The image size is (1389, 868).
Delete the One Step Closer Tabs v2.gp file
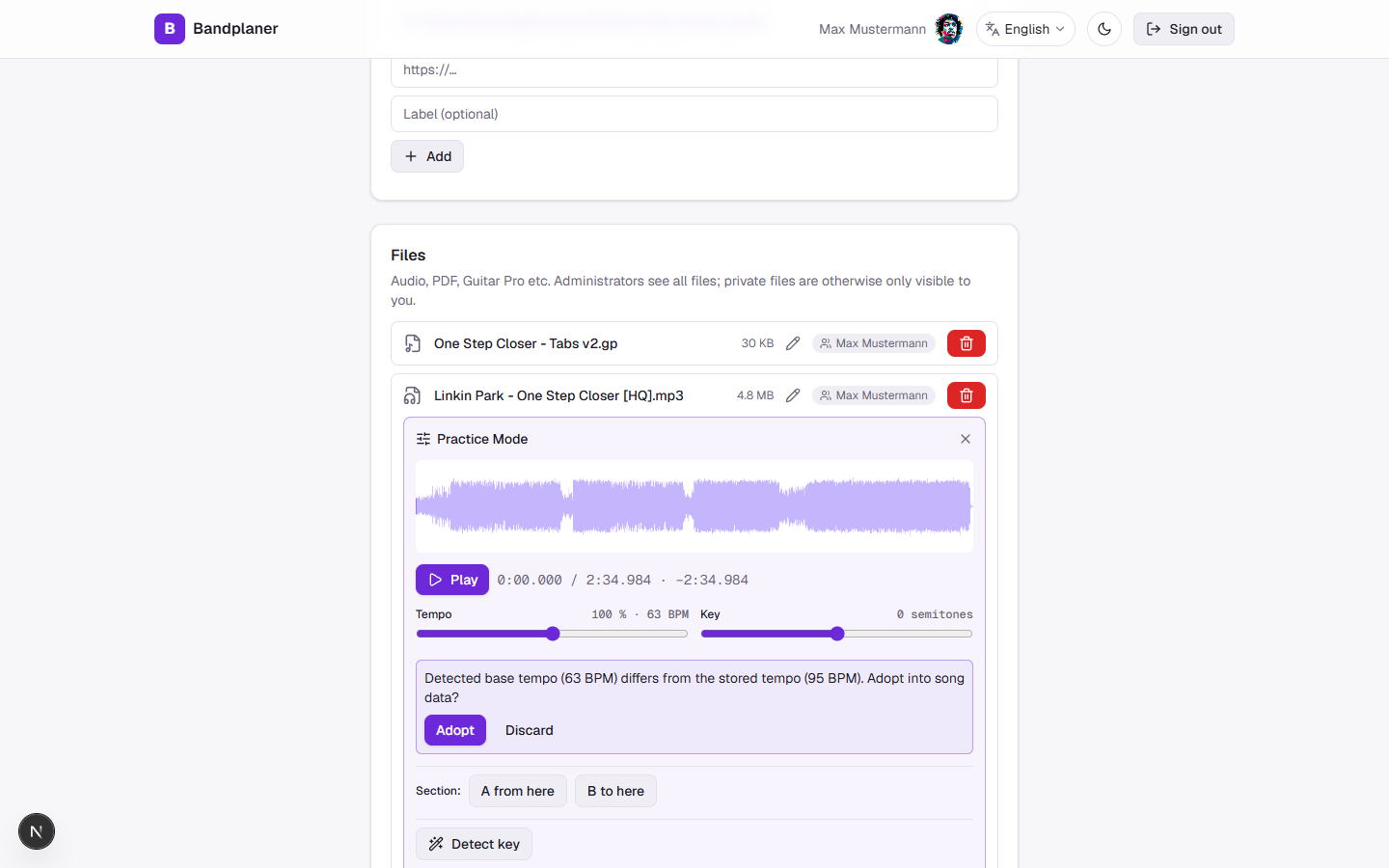[x=967, y=343]
